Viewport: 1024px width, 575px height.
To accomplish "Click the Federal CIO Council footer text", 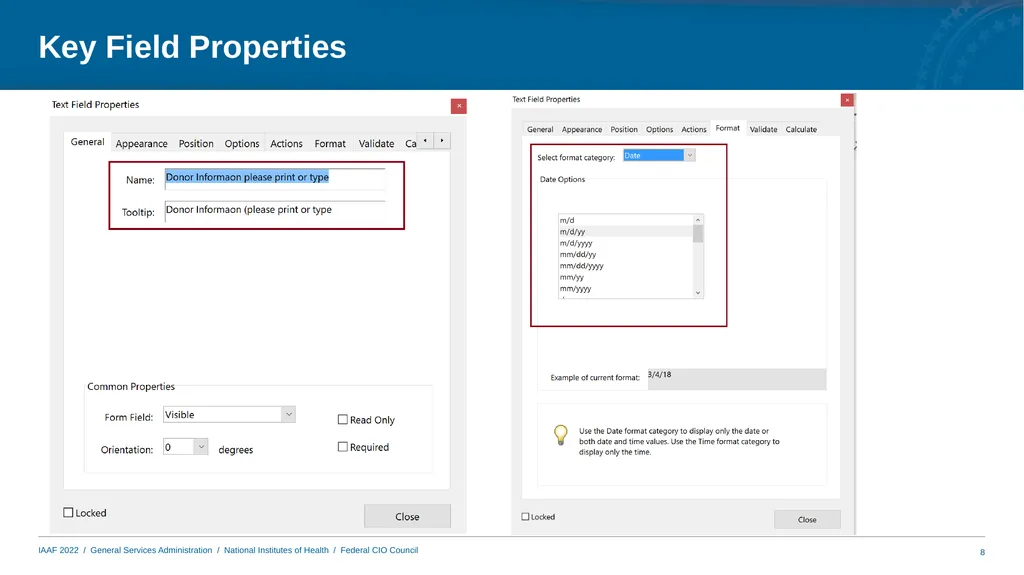I will pos(379,550).
